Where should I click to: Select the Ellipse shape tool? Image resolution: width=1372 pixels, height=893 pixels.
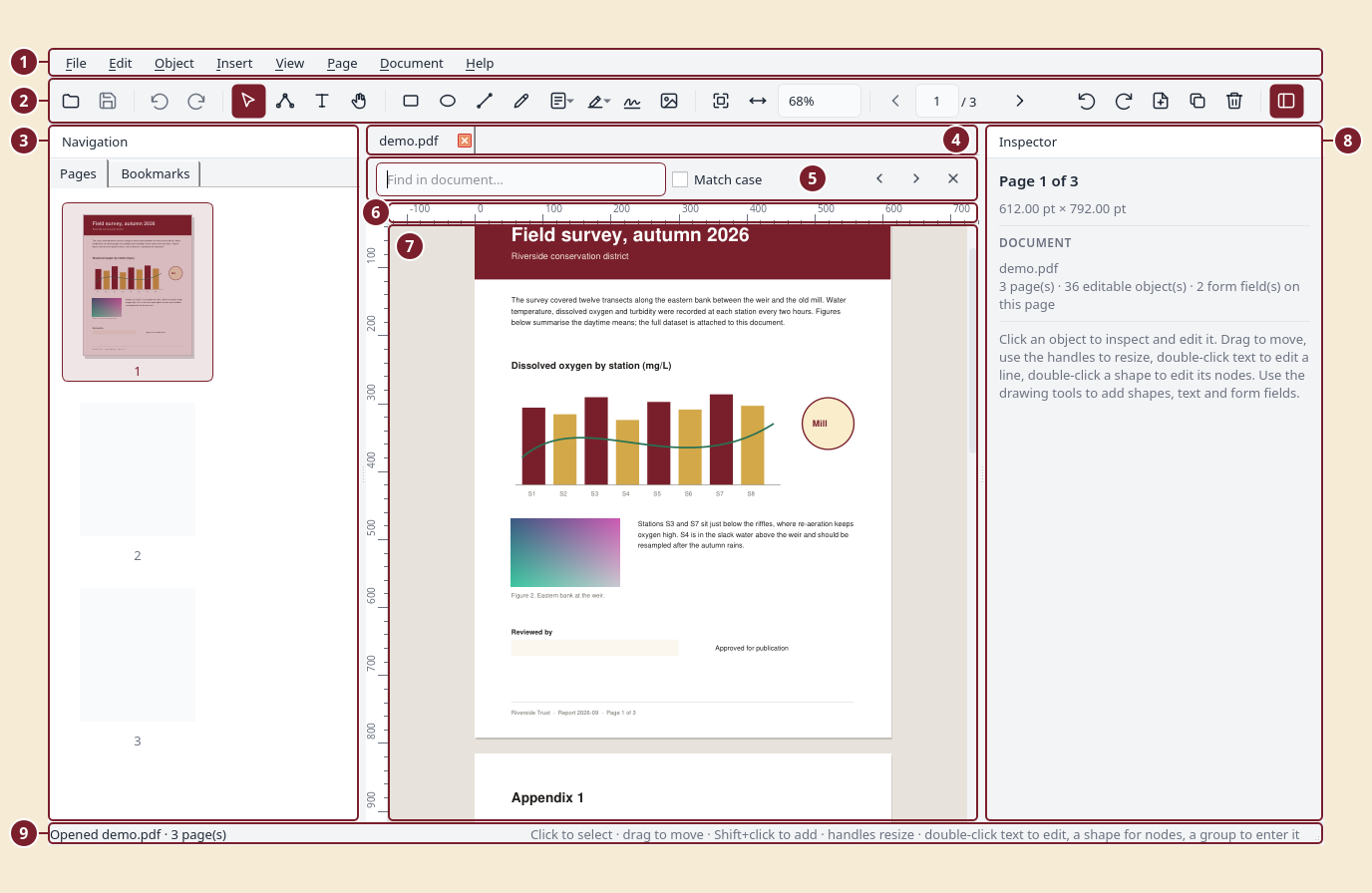(x=448, y=101)
